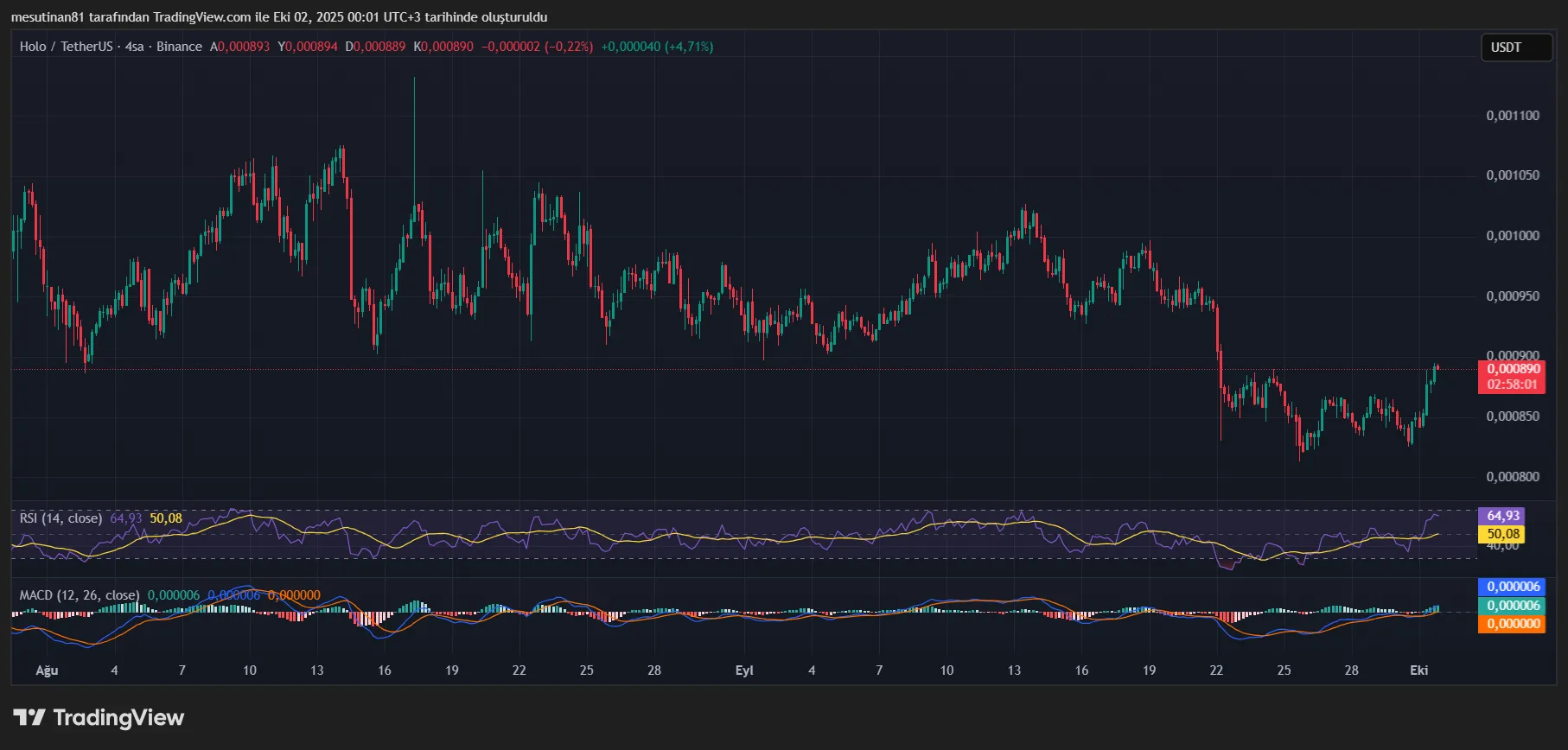The height and width of the screenshot is (750, 1568).
Task: Select the RSI (14, close) indicator label
Action: click(x=61, y=518)
